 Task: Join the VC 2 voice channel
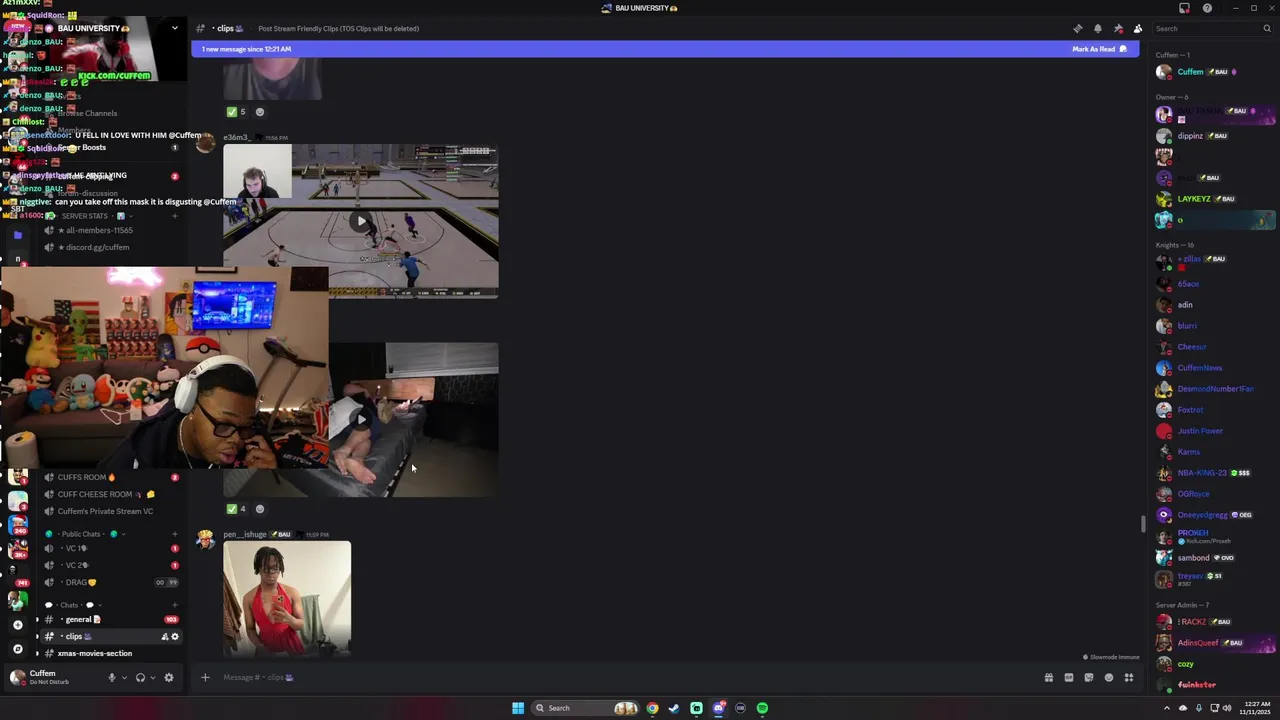coord(110,565)
